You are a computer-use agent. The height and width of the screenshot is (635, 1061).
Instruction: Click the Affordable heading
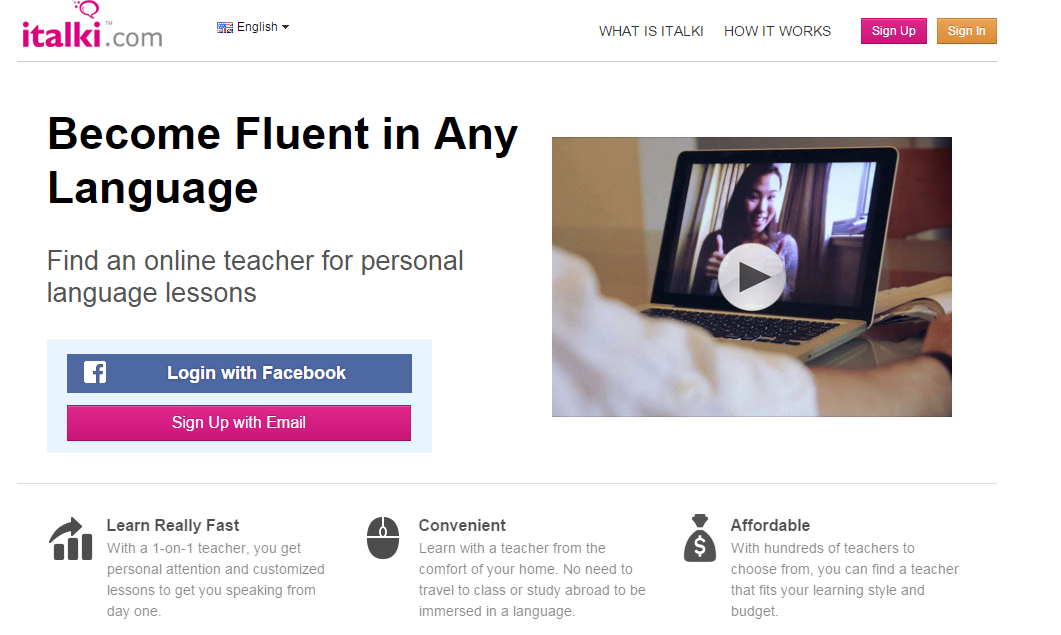click(770, 525)
